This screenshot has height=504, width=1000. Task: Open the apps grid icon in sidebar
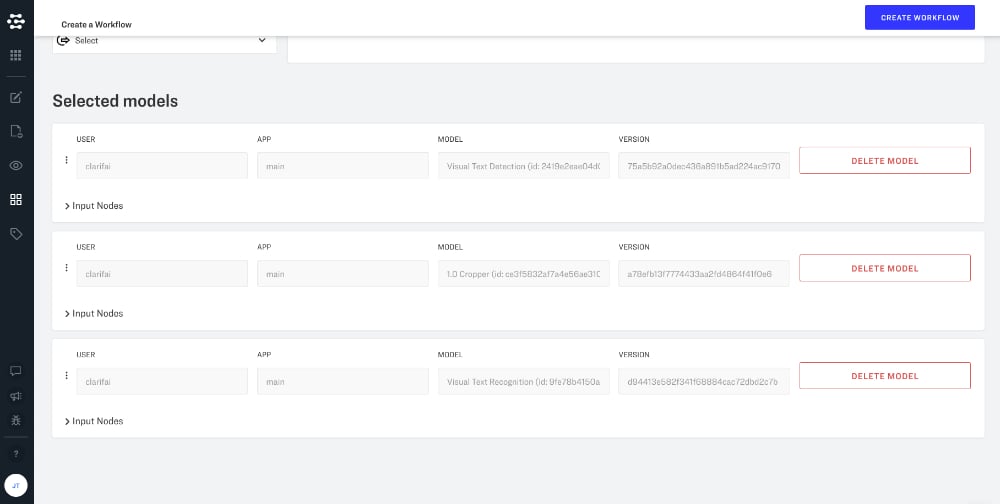[x=16, y=55]
